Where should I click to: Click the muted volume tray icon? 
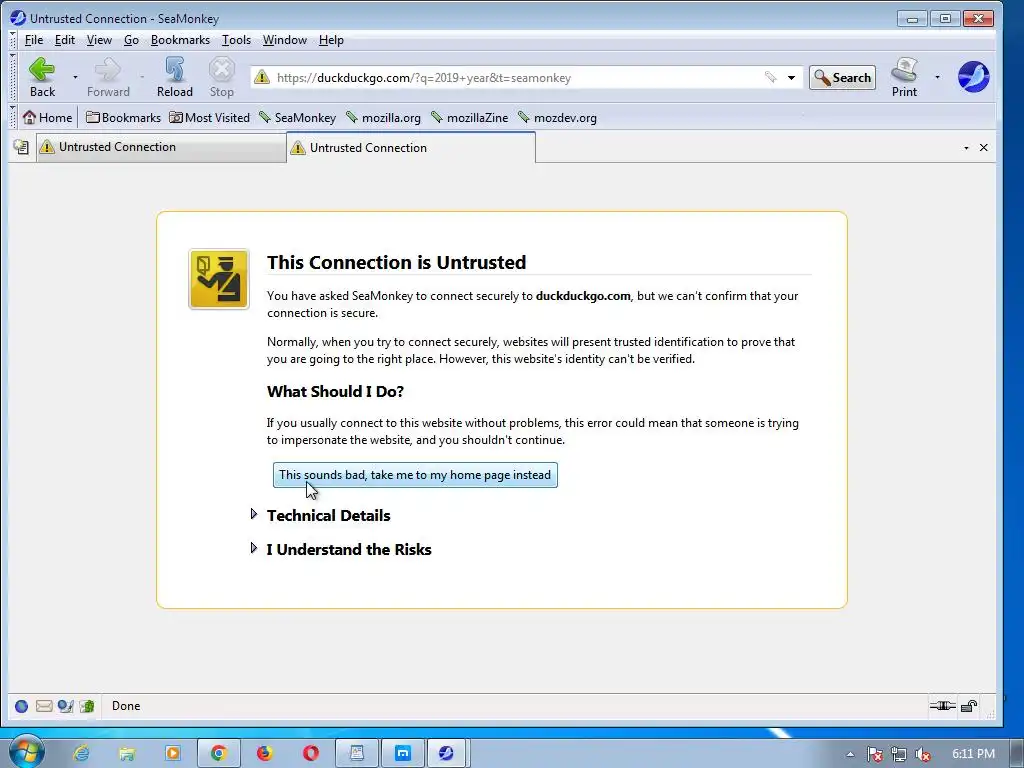(923, 754)
